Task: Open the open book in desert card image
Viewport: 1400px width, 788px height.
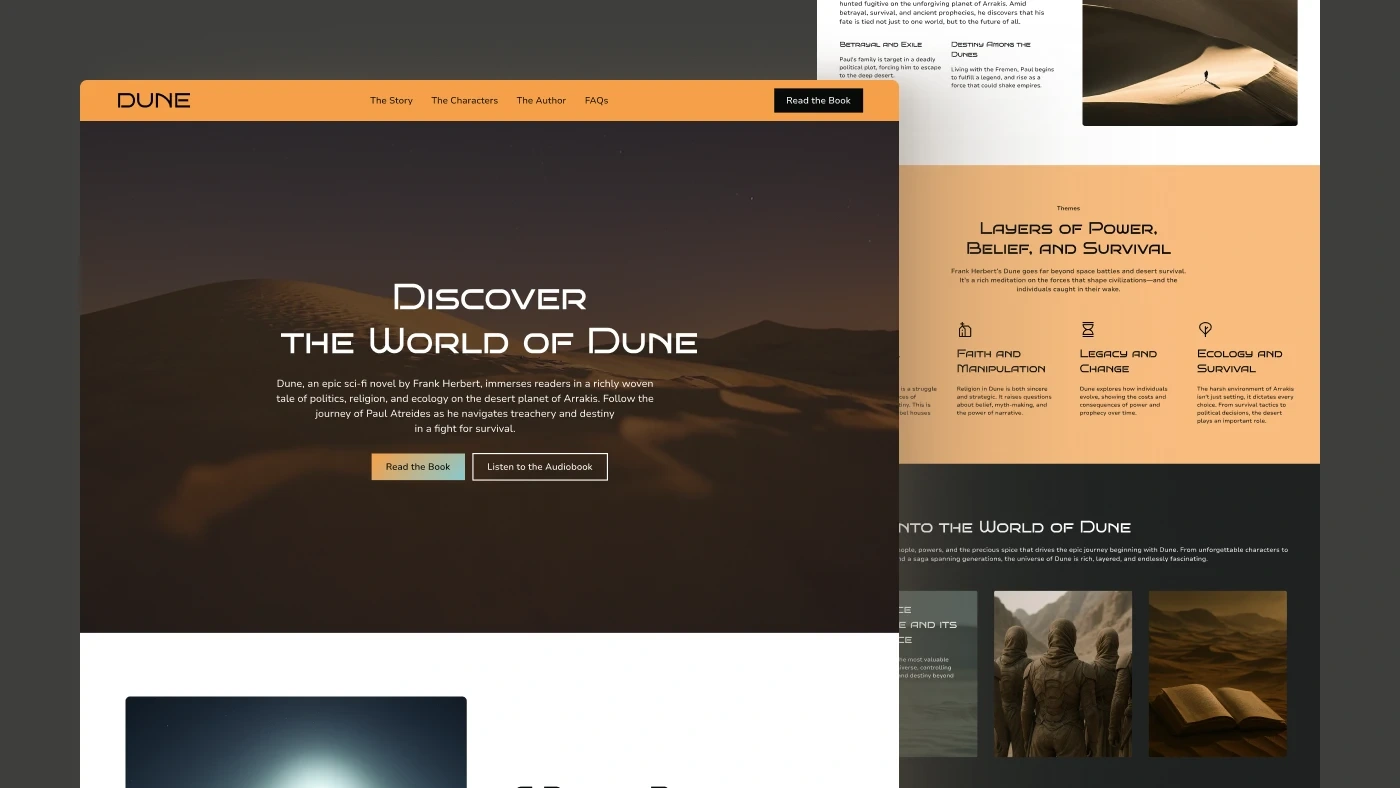Action: click(1218, 674)
